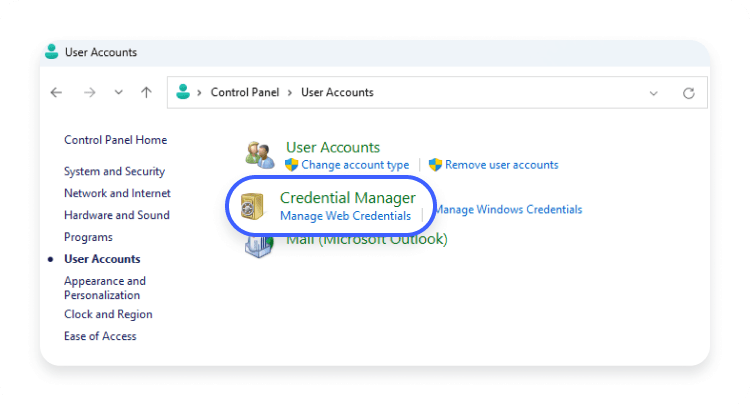Click shield icon beside Remove user accounts
750x406 pixels.
click(x=435, y=165)
